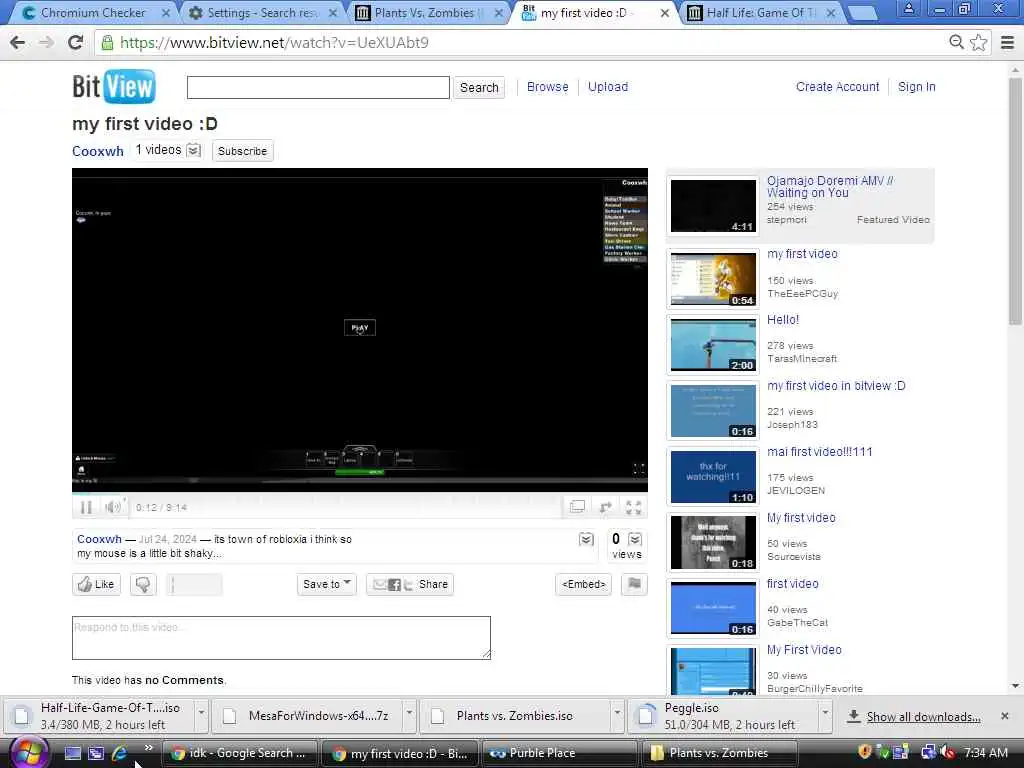
Task: Expand the view statistics arrow
Action: click(635, 539)
